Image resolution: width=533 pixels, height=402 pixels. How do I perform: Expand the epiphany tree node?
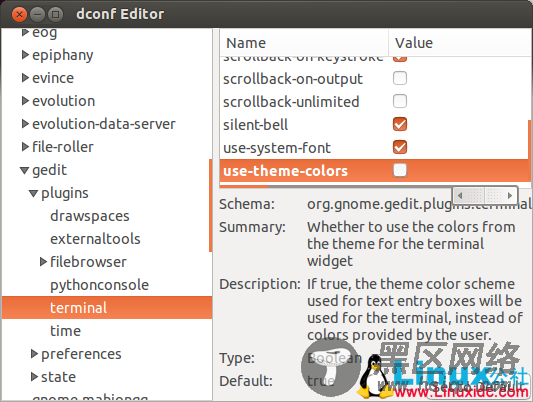(25, 55)
